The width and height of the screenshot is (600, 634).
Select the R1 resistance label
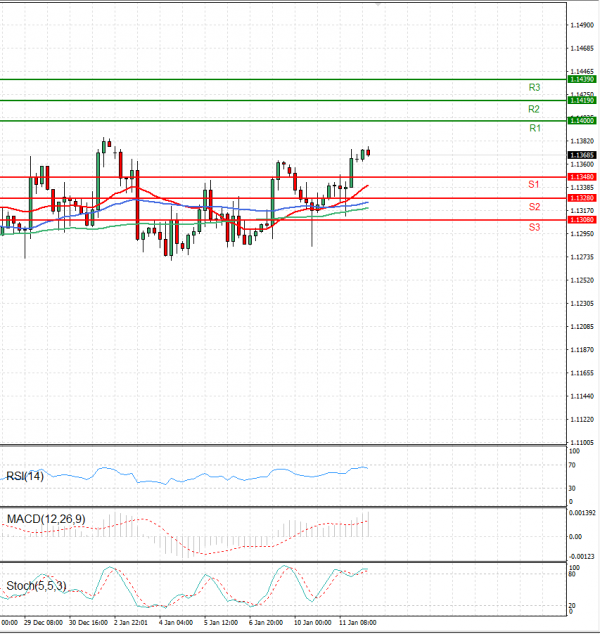[x=535, y=128]
